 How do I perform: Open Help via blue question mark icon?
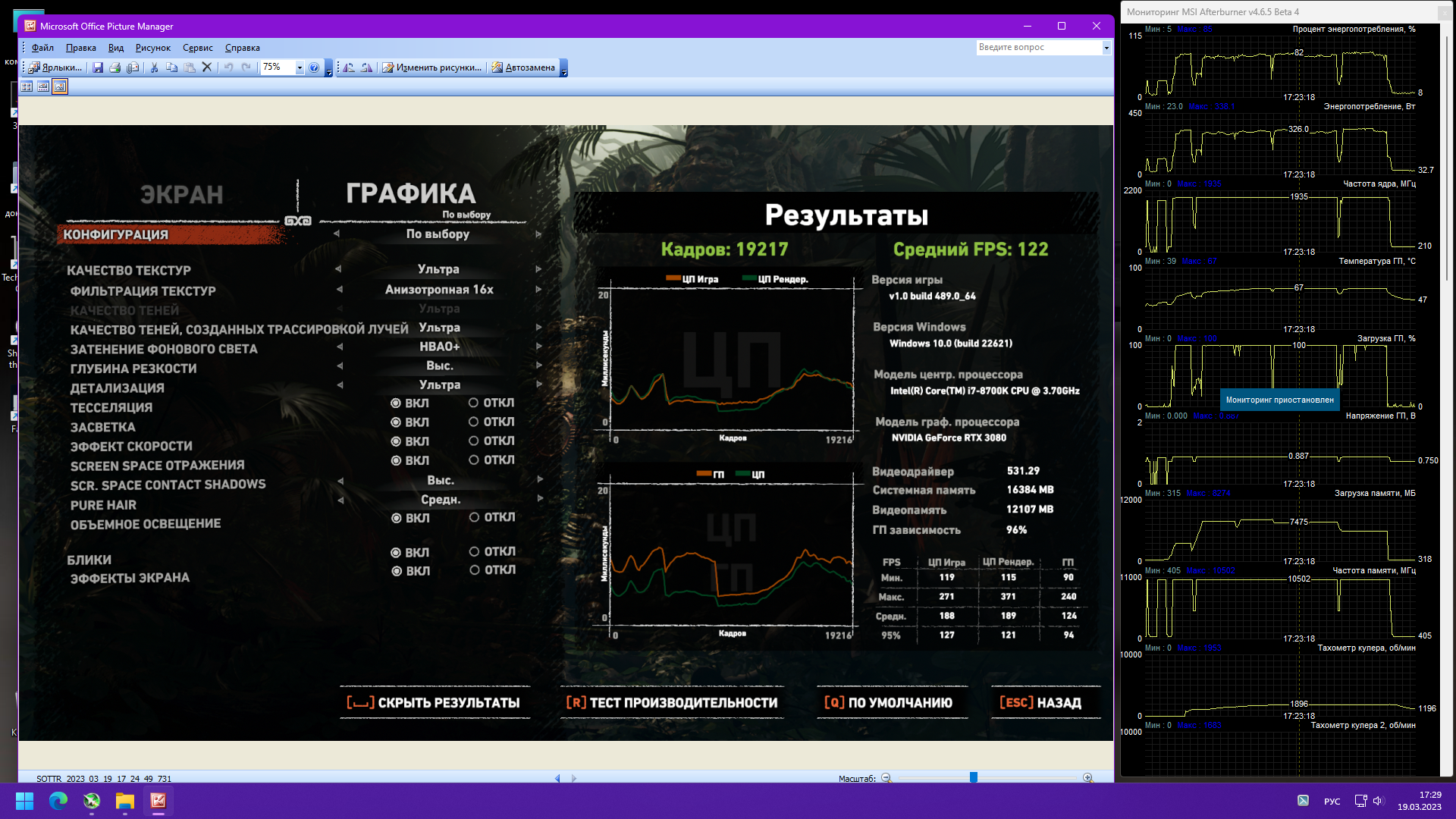pyautogui.click(x=314, y=67)
